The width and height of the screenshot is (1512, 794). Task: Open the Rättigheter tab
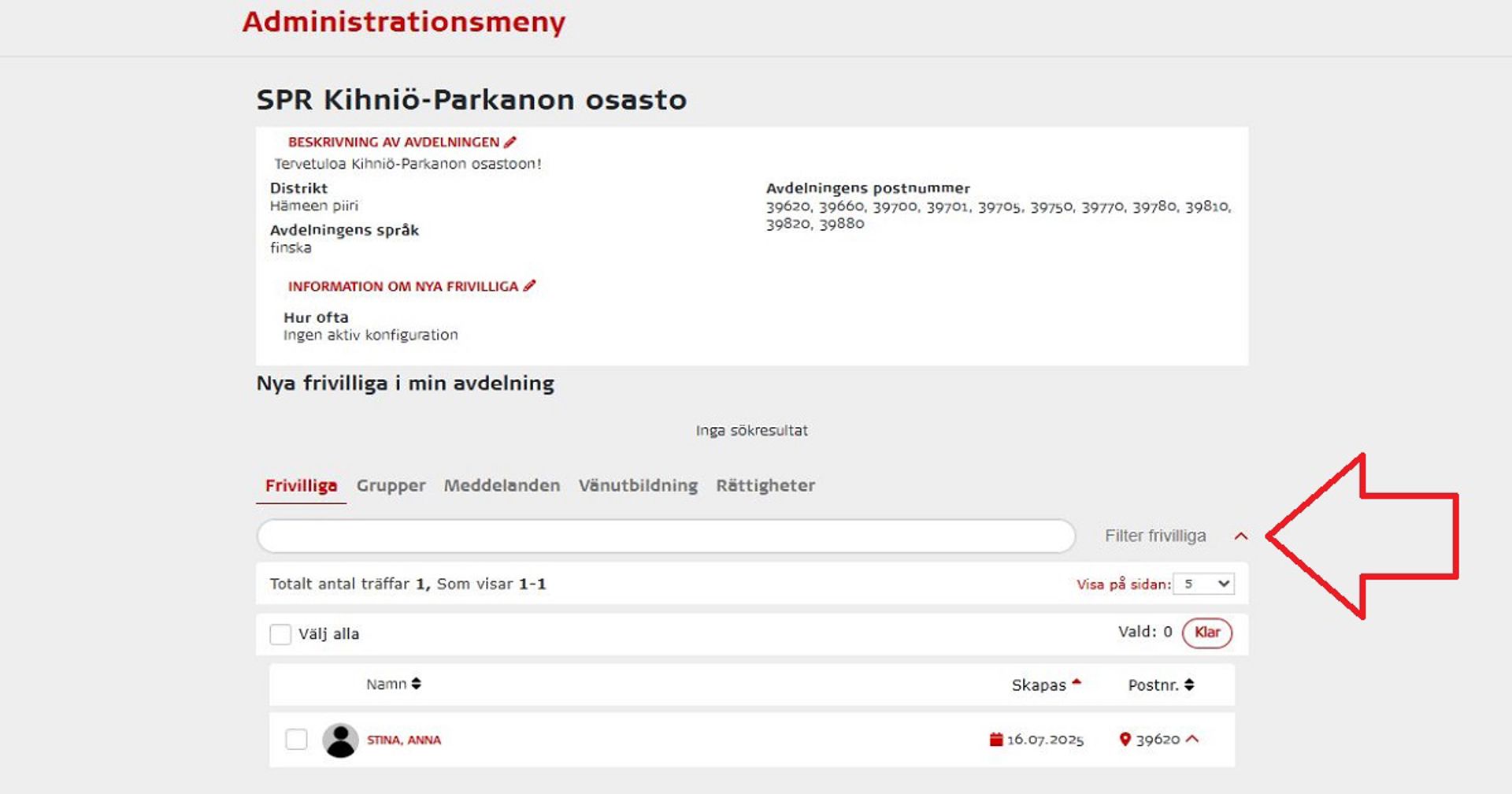765,485
